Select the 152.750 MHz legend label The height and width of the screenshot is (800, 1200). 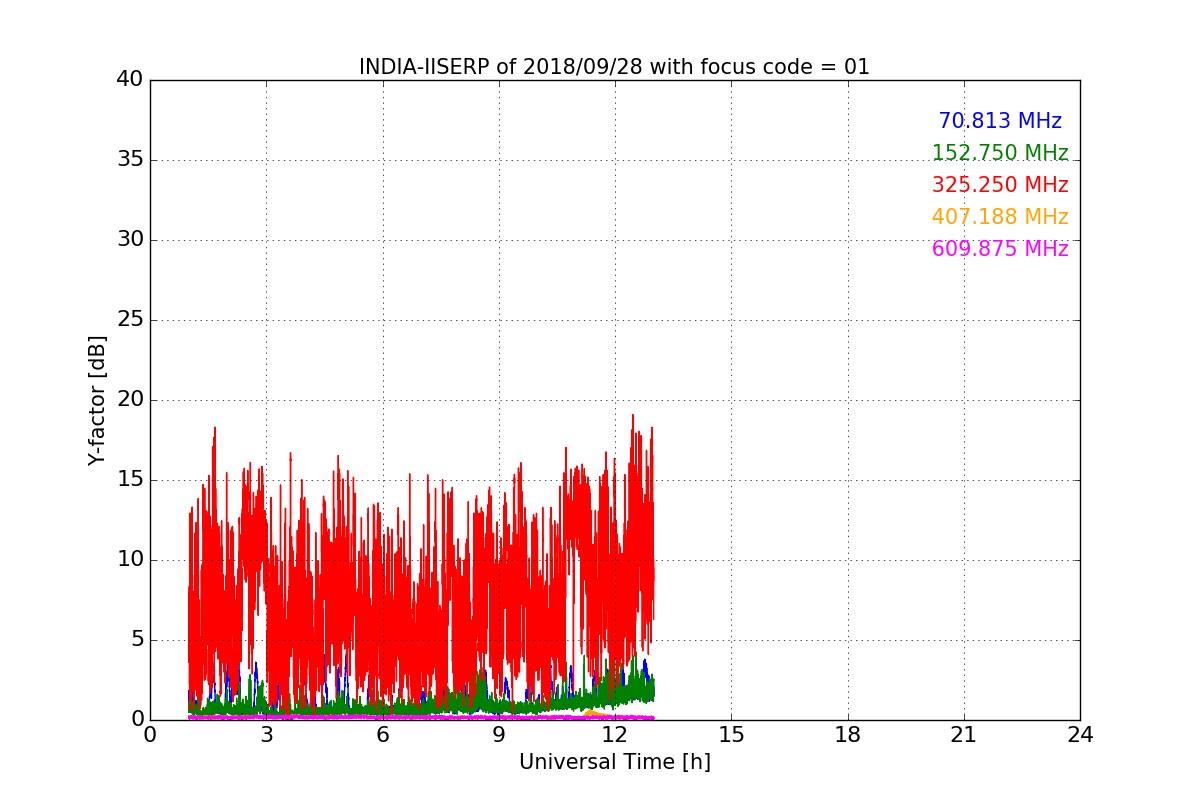[x=1000, y=153]
